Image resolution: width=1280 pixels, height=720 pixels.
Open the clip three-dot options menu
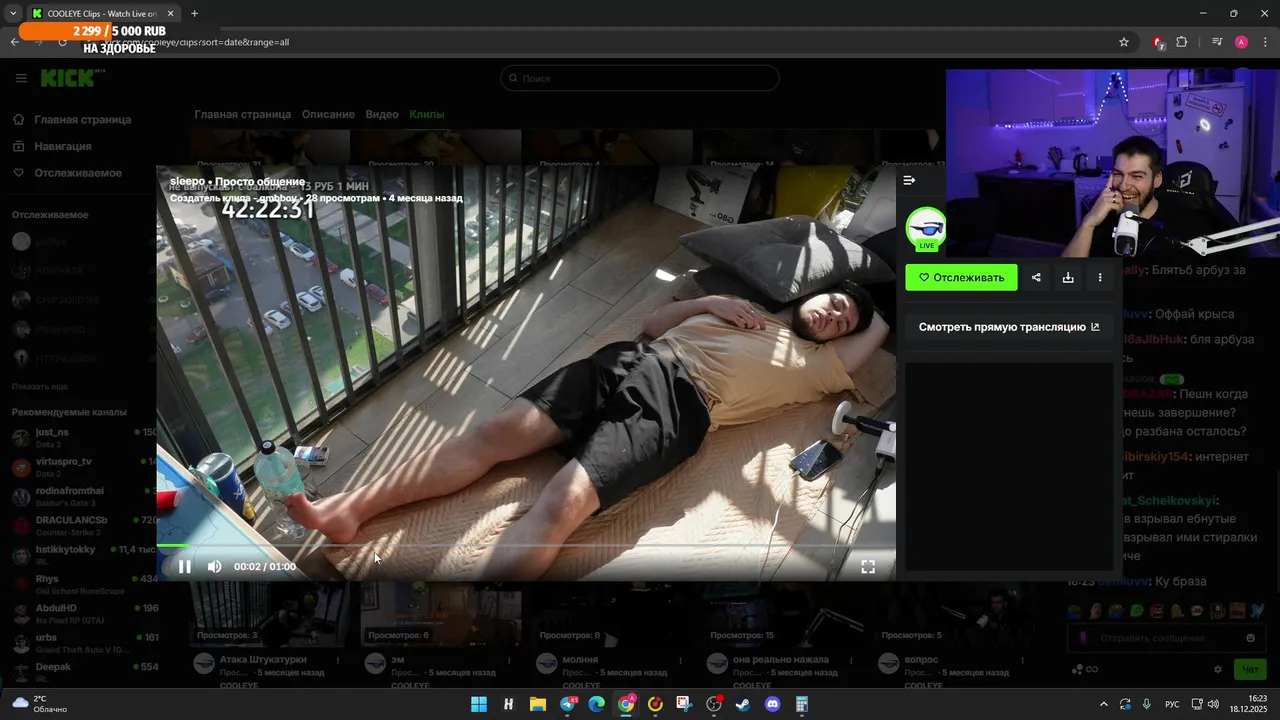coord(1100,278)
